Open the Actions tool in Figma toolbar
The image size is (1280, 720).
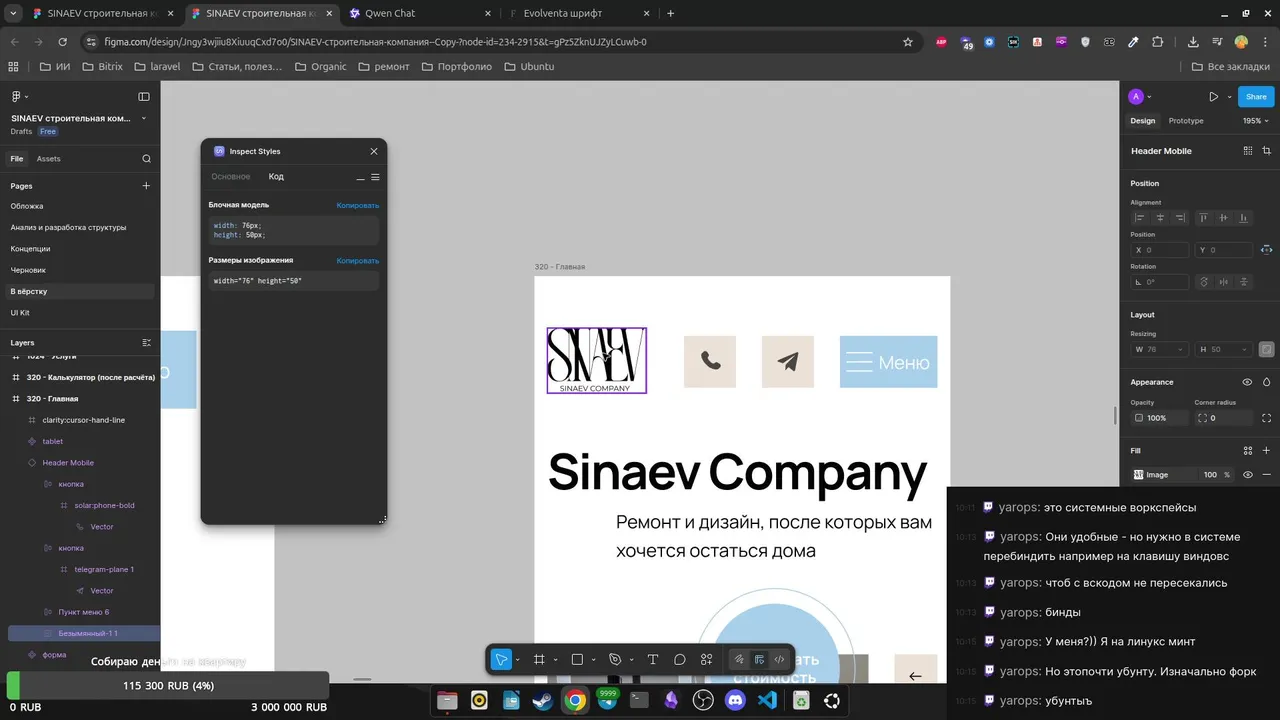[707, 659]
